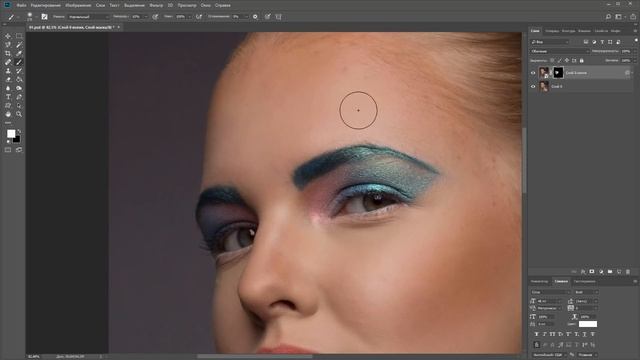
Task: Click Quick Mask mode icon
Action: coord(8,150)
